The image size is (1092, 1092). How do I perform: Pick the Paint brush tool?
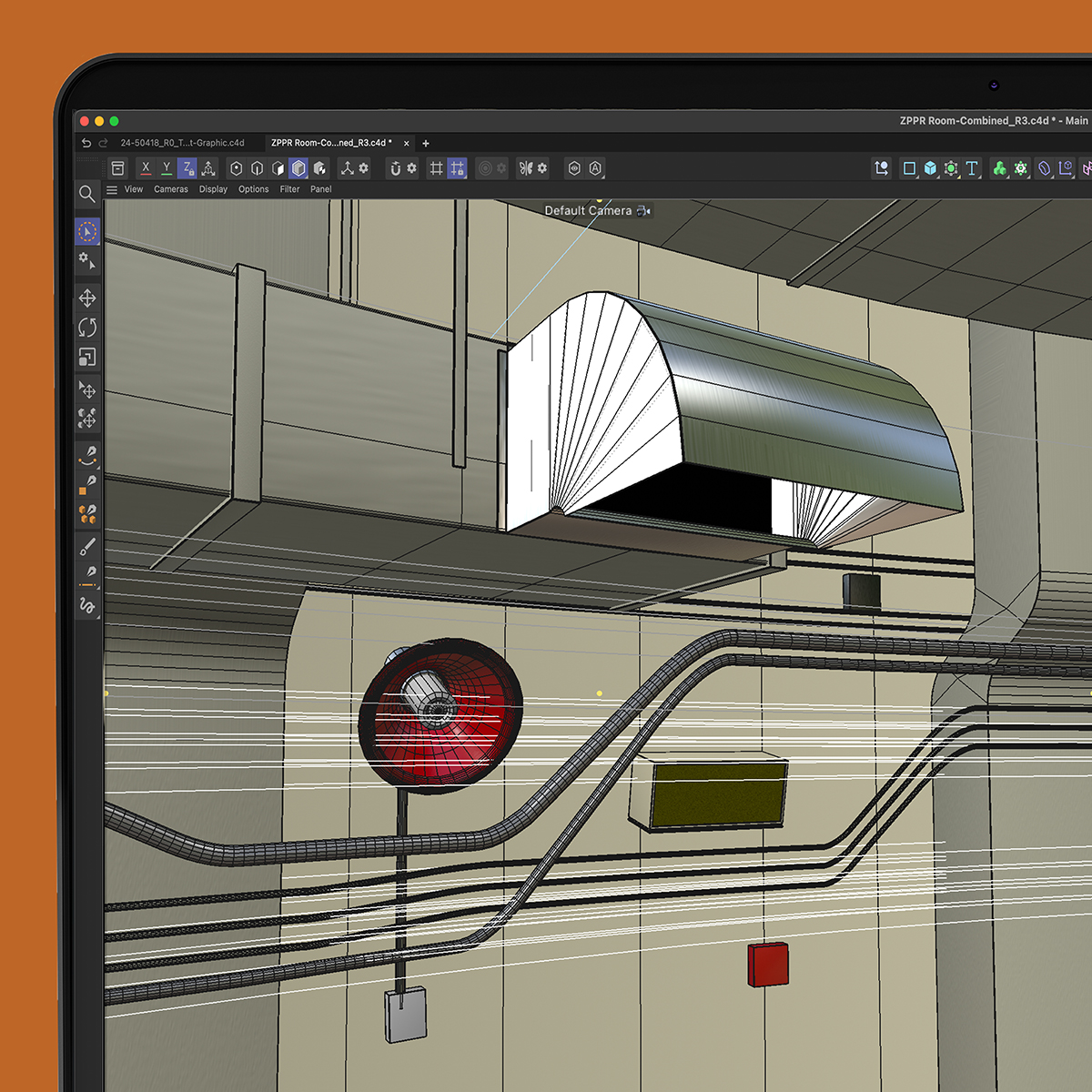point(87,547)
